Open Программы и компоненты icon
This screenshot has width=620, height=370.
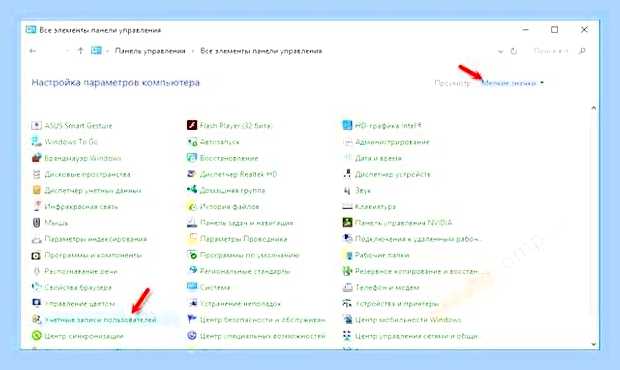[36, 255]
